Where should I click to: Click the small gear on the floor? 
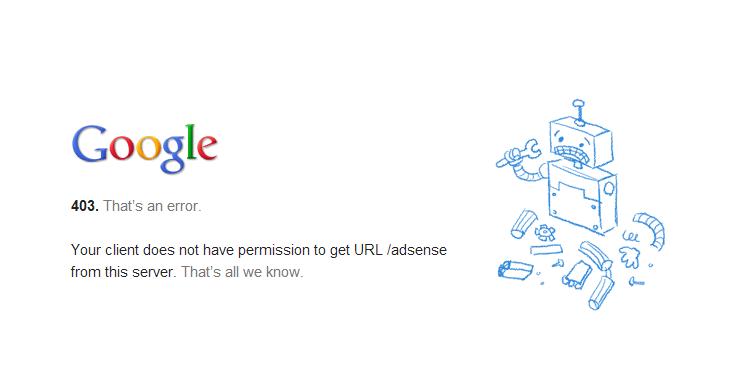tap(545, 232)
